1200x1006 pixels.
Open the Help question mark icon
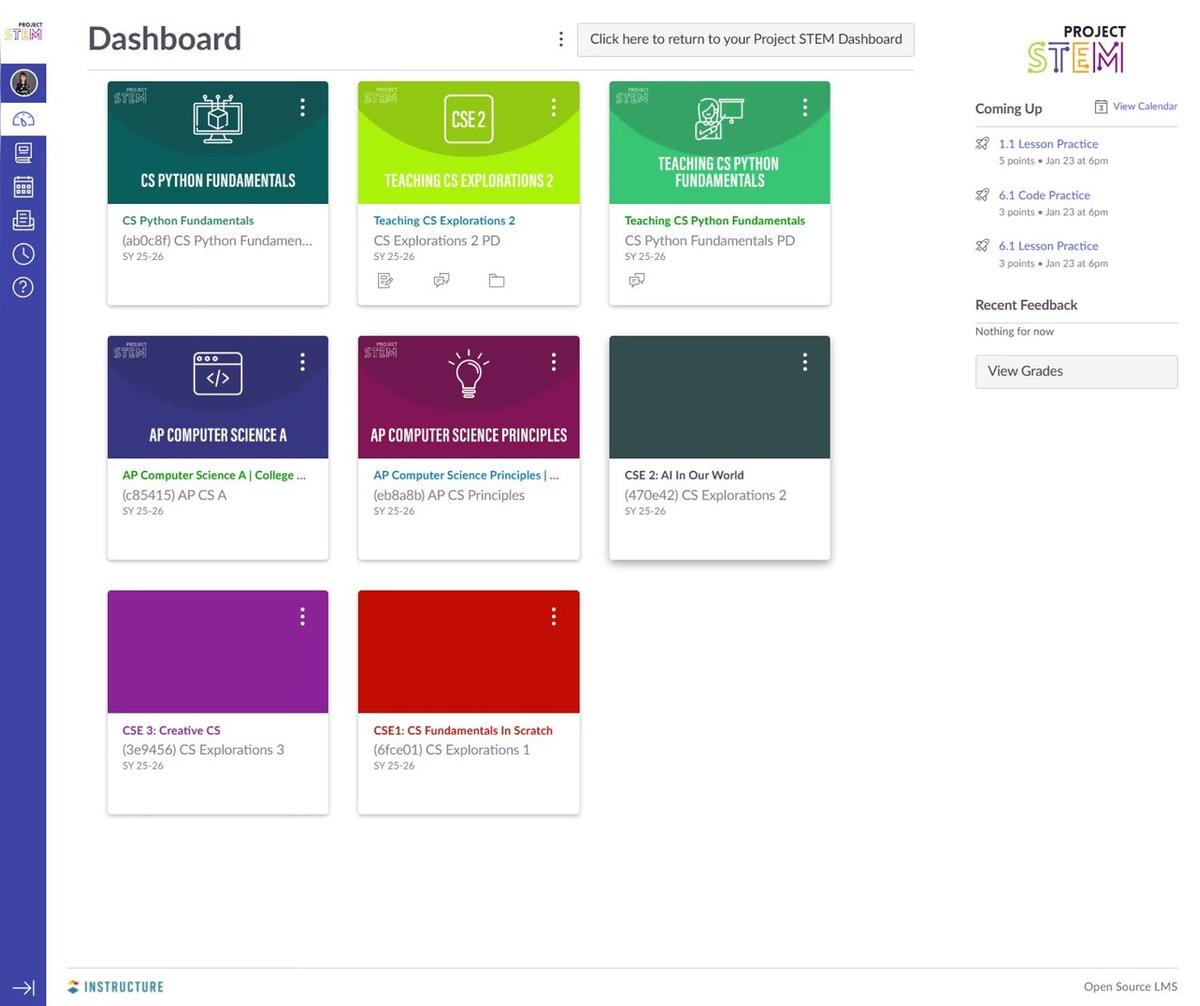tap(23, 288)
